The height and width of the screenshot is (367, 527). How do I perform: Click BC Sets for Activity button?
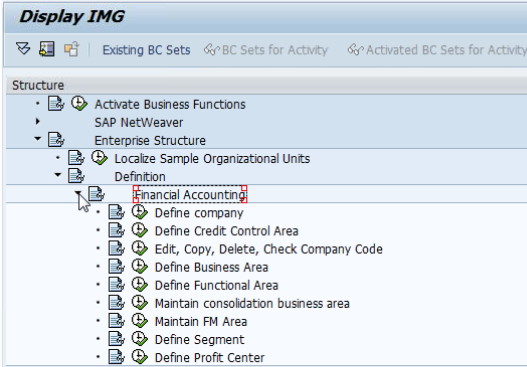266,50
